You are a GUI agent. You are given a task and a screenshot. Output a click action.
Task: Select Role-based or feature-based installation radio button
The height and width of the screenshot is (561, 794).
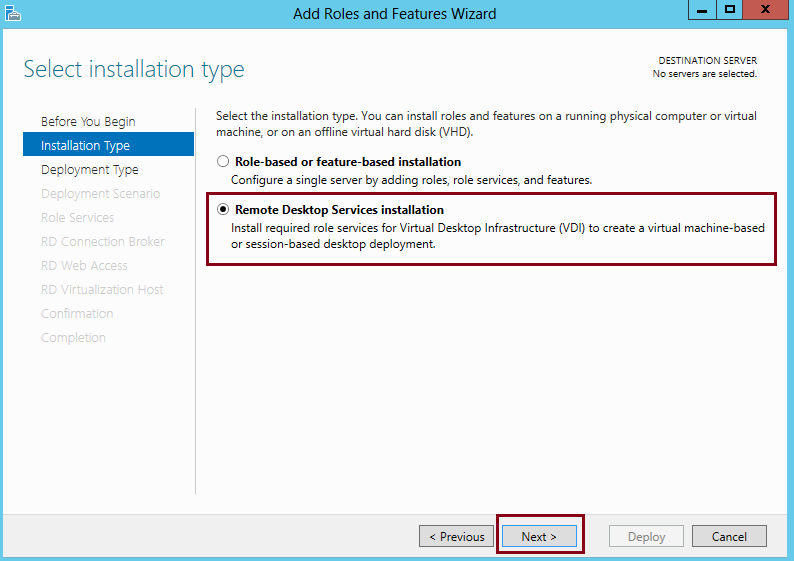coord(223,162)
